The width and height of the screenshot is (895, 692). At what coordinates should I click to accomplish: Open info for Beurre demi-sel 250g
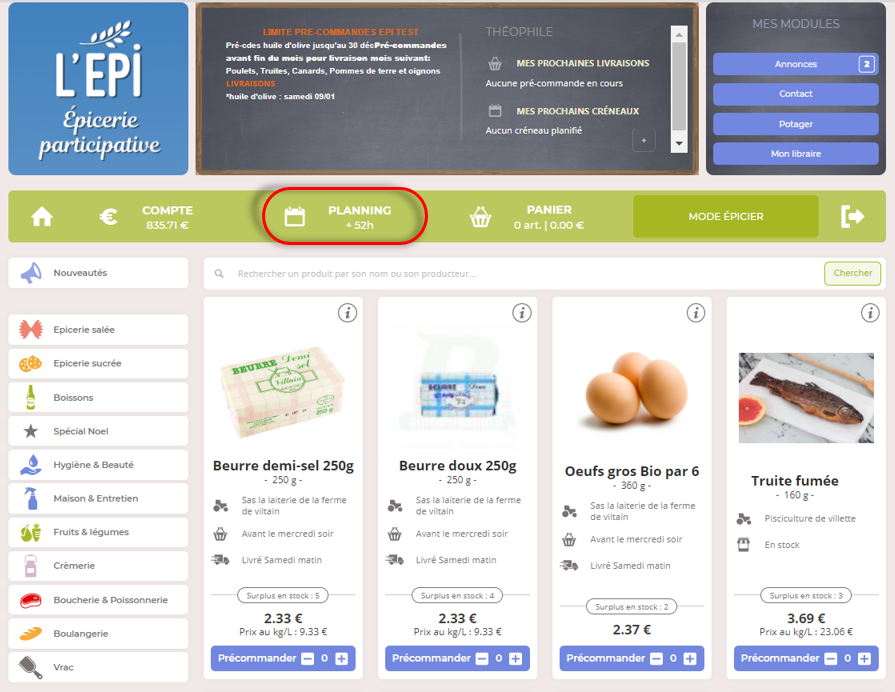(348, 313)
